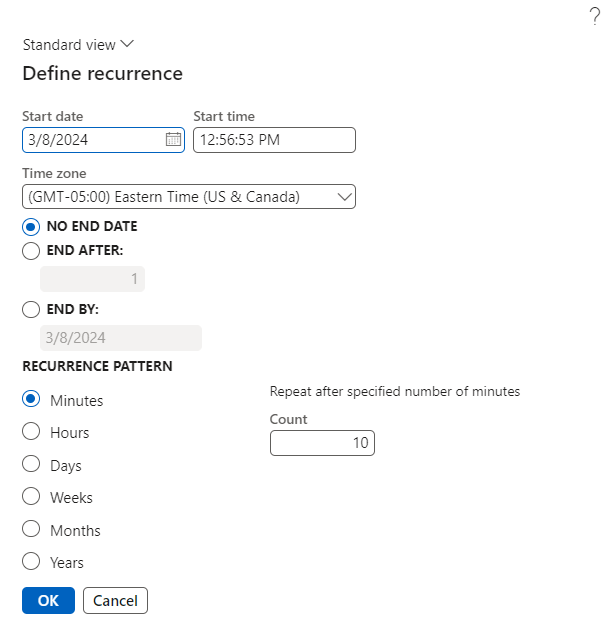Choose Weeks recurrence pattern
The image size is (605, 631).
[31, 497]
